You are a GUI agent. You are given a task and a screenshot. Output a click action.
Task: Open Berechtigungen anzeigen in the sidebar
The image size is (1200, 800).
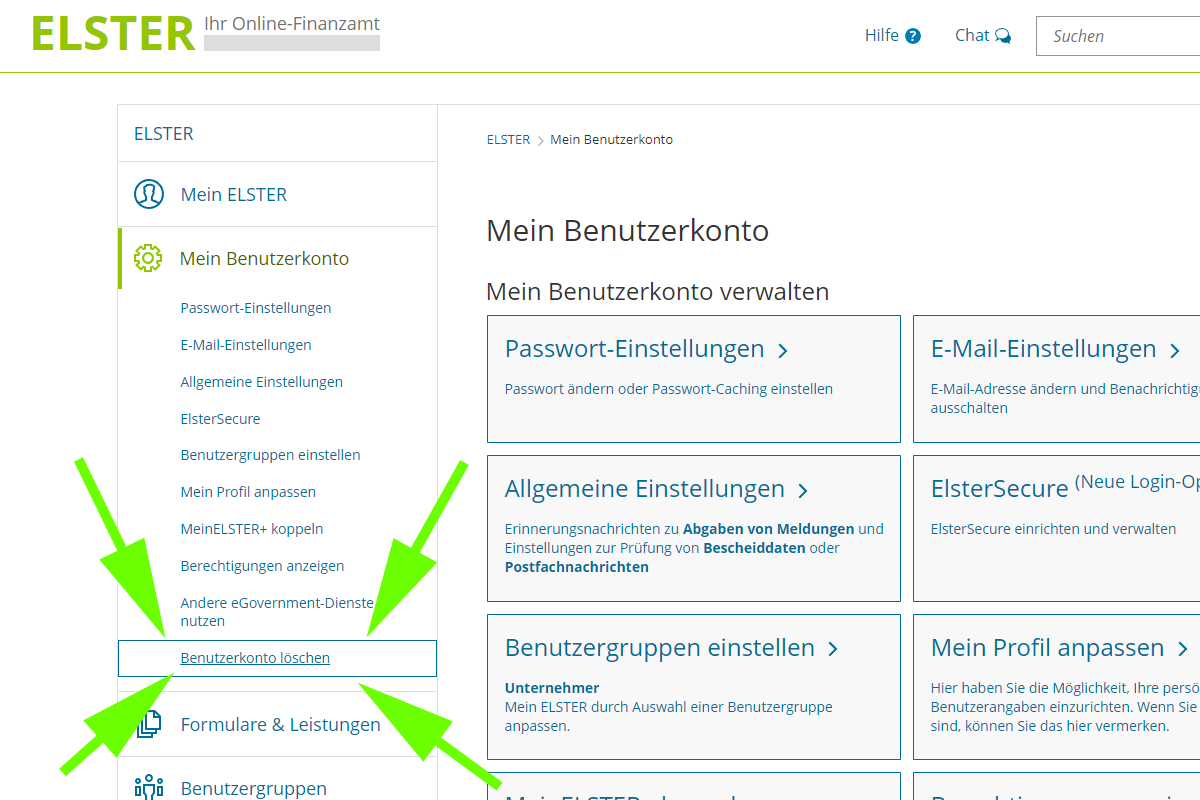(x=262, y=566)
